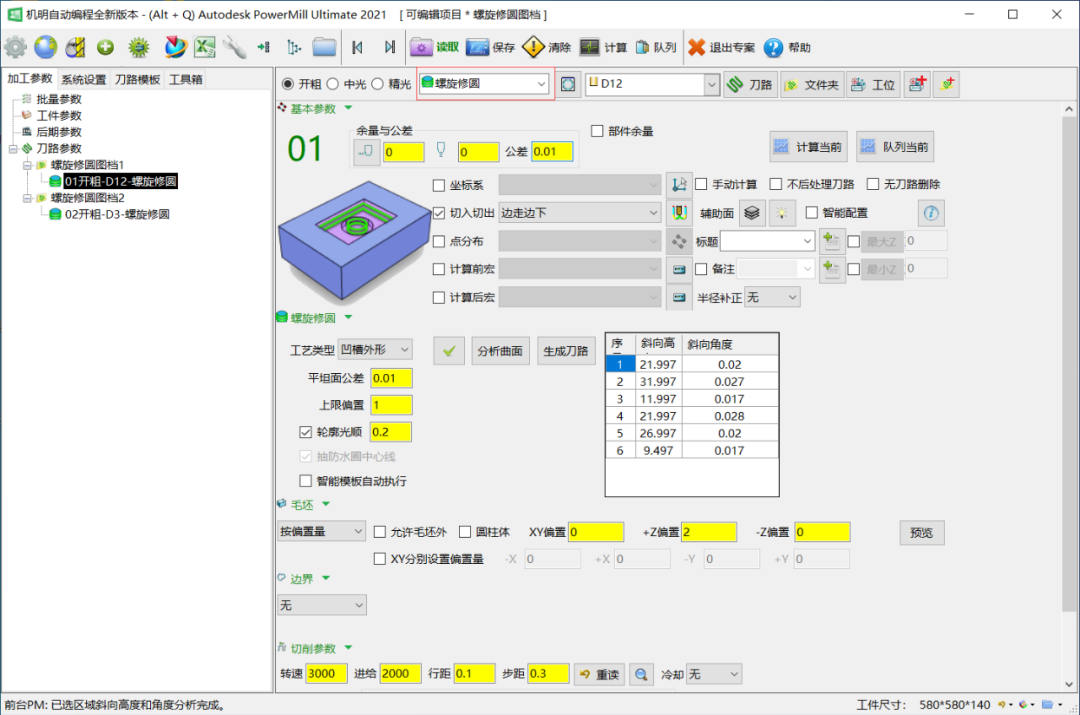Screen dimensions: 1080x715
Task: Select tree item 02开粗-D3-螺旋修圆
Action: pos(116,214)
